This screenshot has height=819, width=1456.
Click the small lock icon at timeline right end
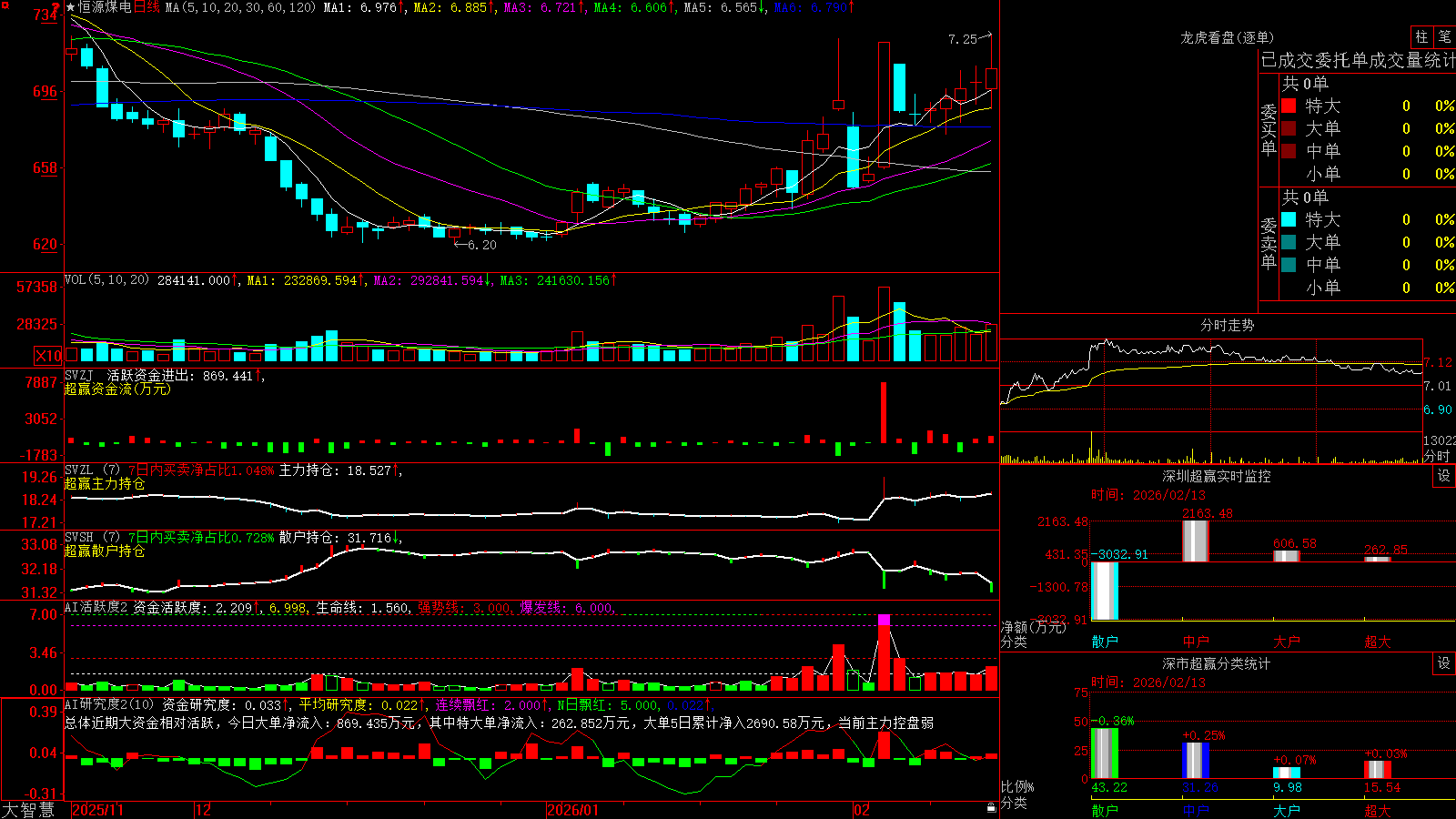pos(991,808)
